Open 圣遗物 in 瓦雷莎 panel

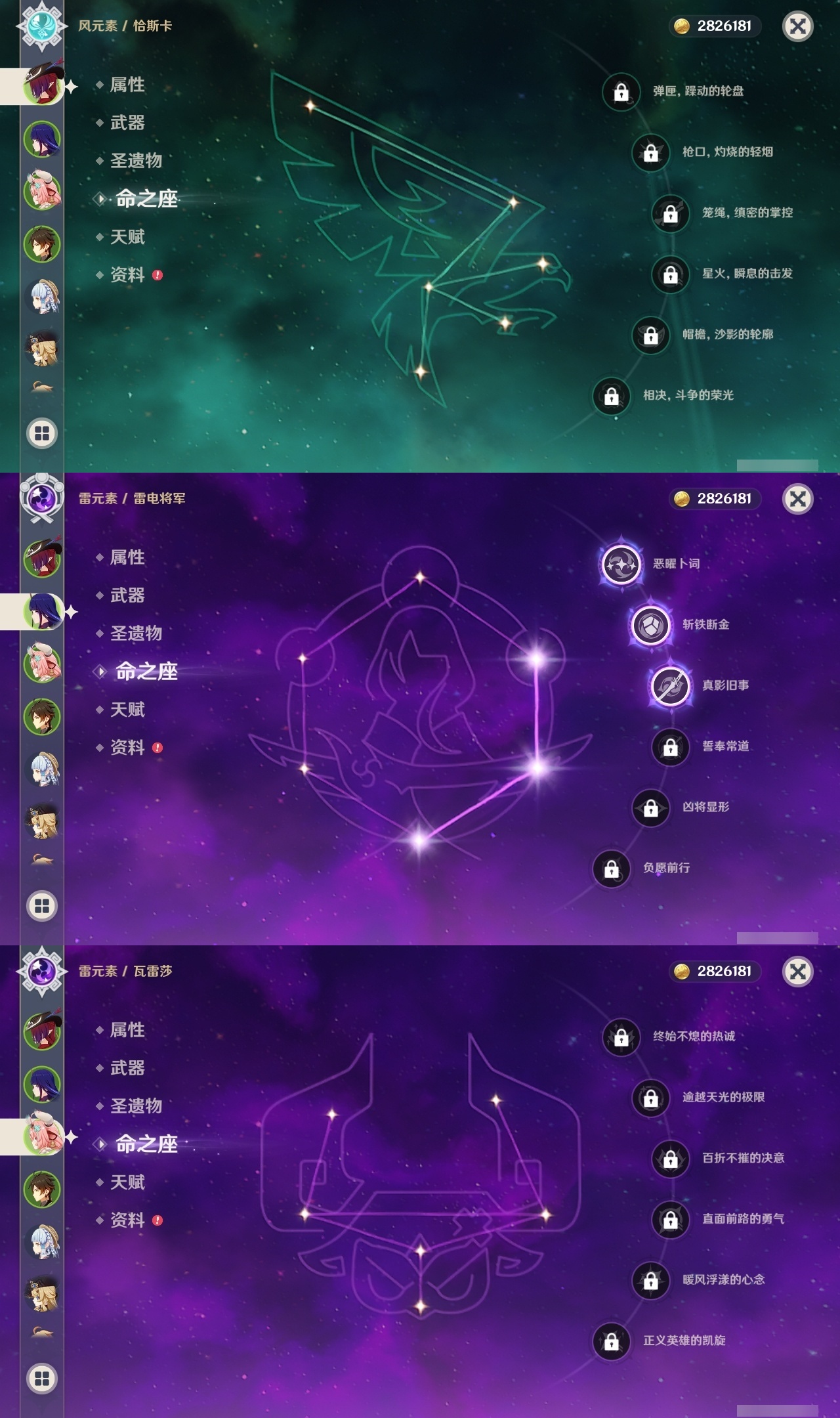coord(136,1106)
